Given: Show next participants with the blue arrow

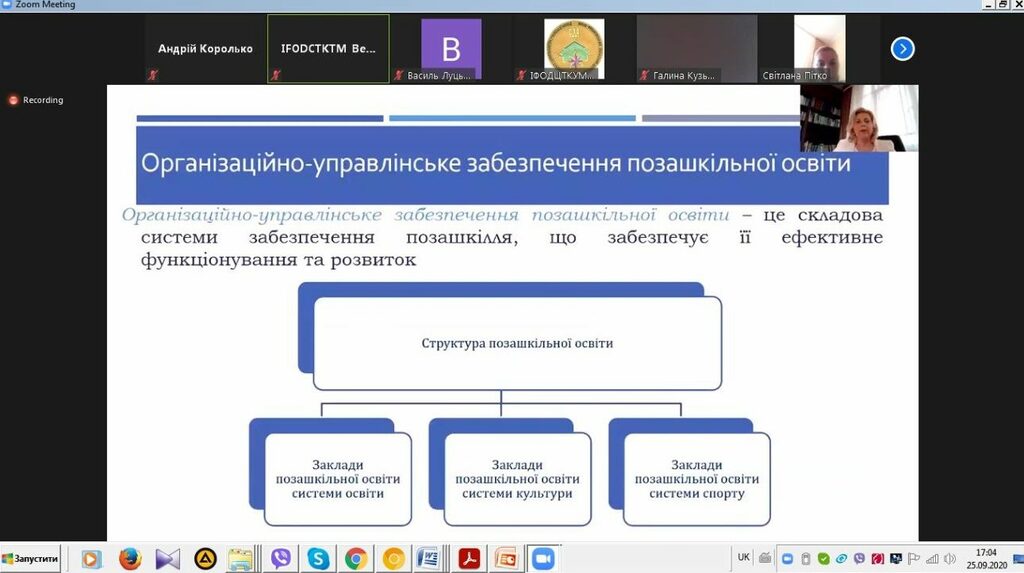Looking at the screenshot, I should (902, 48).
